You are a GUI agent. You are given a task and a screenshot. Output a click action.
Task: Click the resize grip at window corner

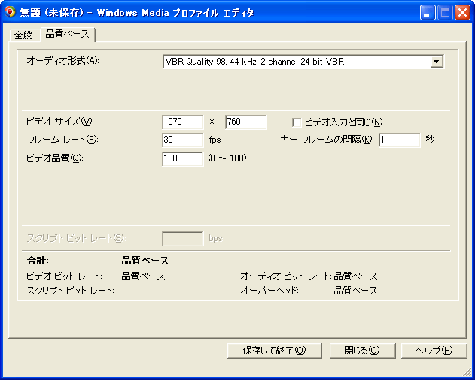466,372
